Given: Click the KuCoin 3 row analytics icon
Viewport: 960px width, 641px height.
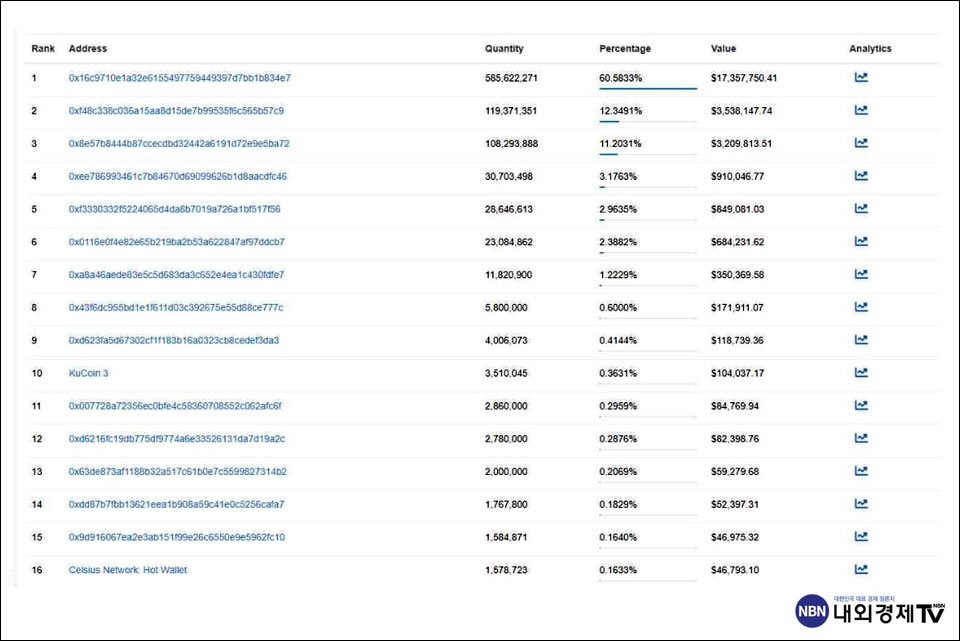Looking at the screenshot, I should tap(860, 373).
